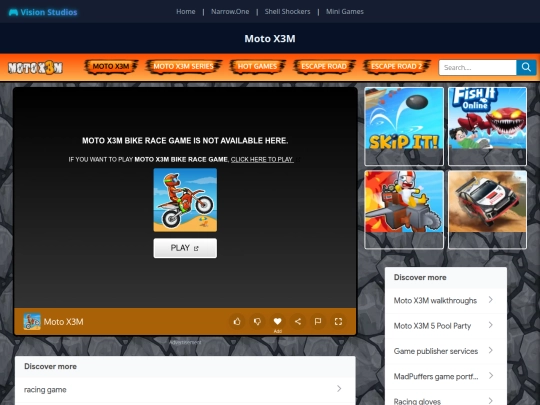The image size is (540, 405).
Task: Click chevron beside racing game row
Action: click(x=339, y=389)
